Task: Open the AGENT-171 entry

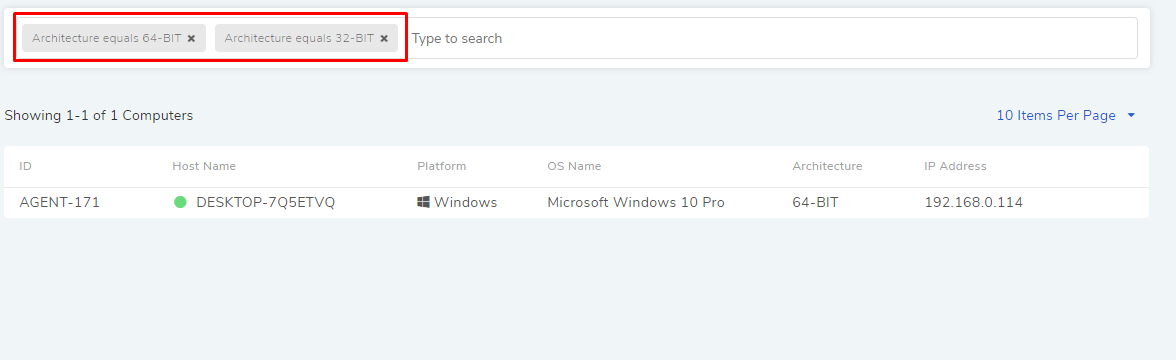Action: point(59,202)
